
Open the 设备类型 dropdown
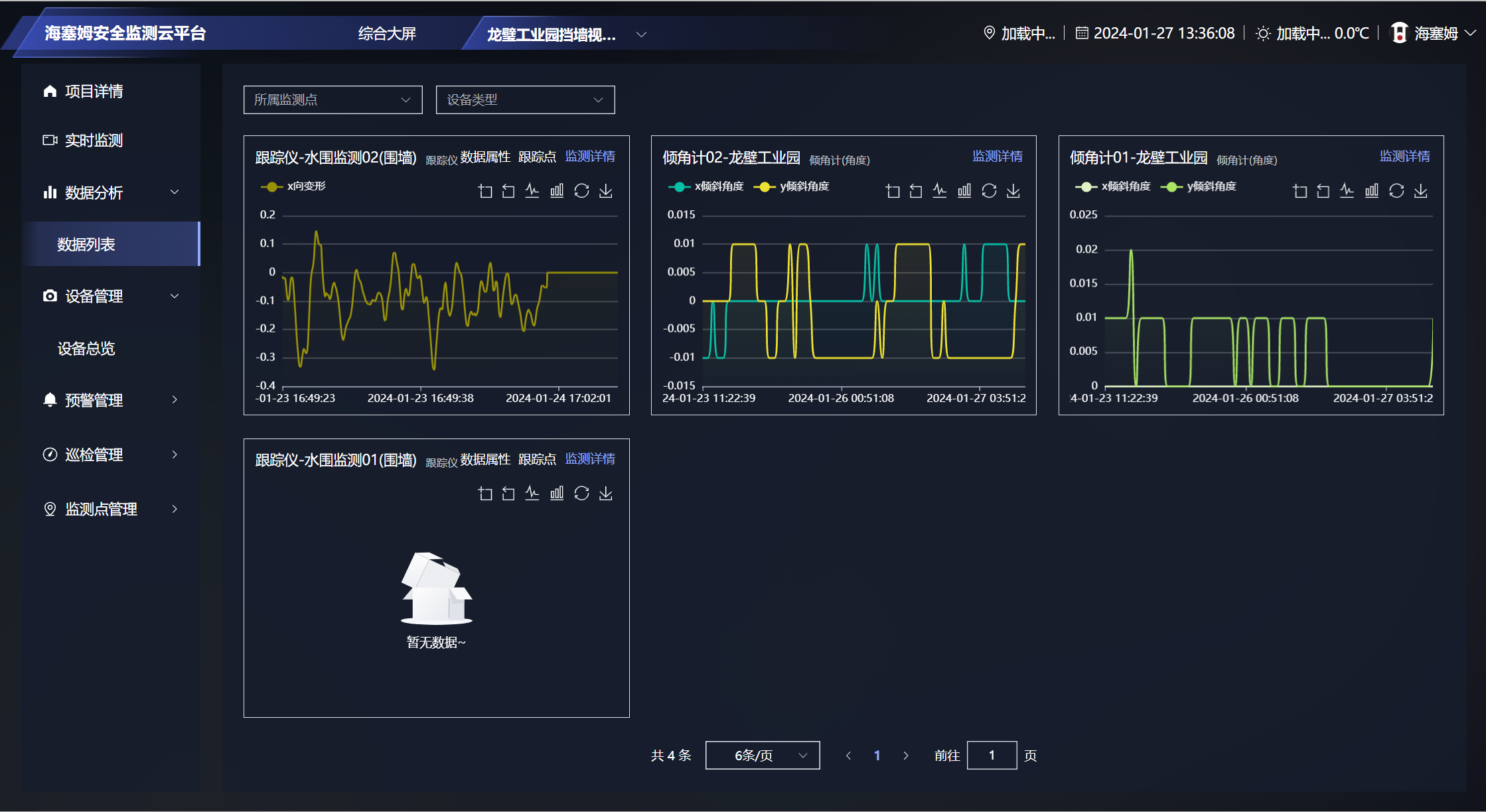(x=526, y=100)
